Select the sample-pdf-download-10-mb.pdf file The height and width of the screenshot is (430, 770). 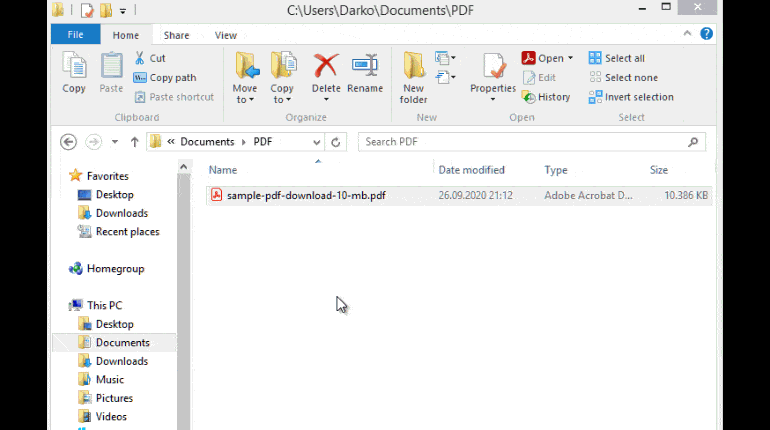305,195
